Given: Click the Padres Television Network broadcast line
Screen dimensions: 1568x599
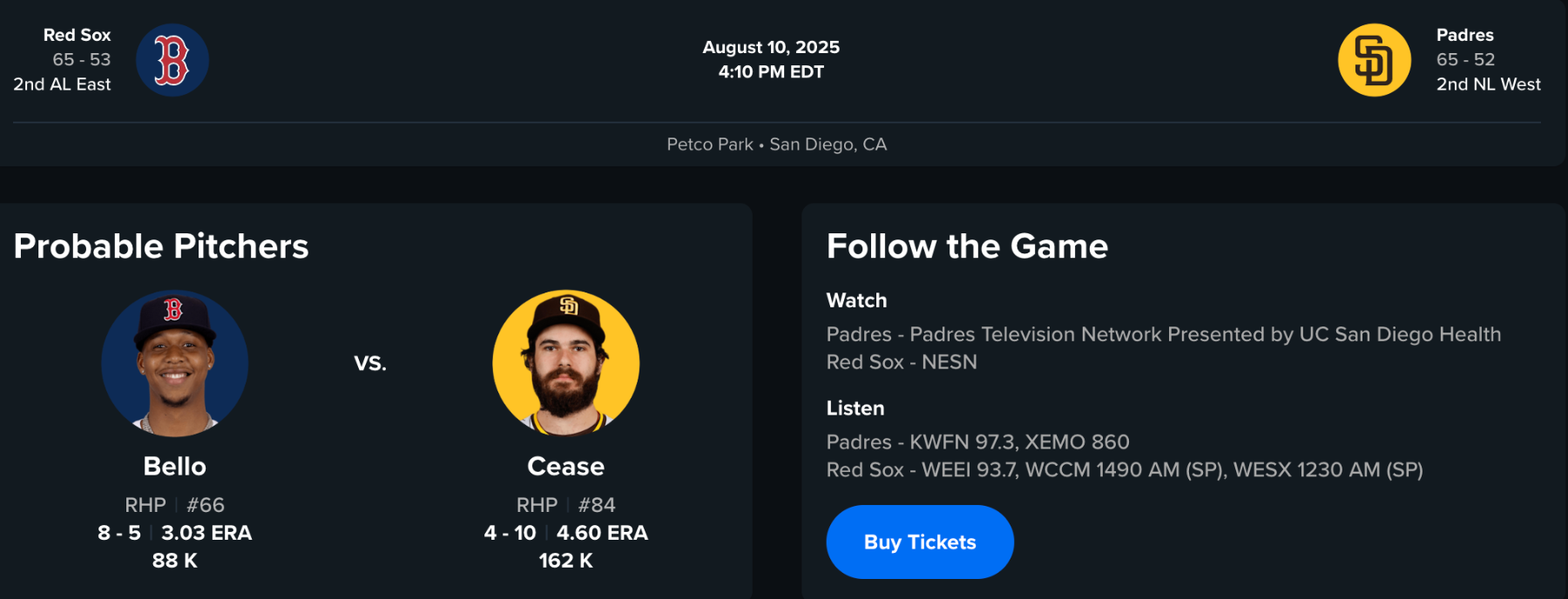Looking at the screenshot, I should coord(1163,334).
